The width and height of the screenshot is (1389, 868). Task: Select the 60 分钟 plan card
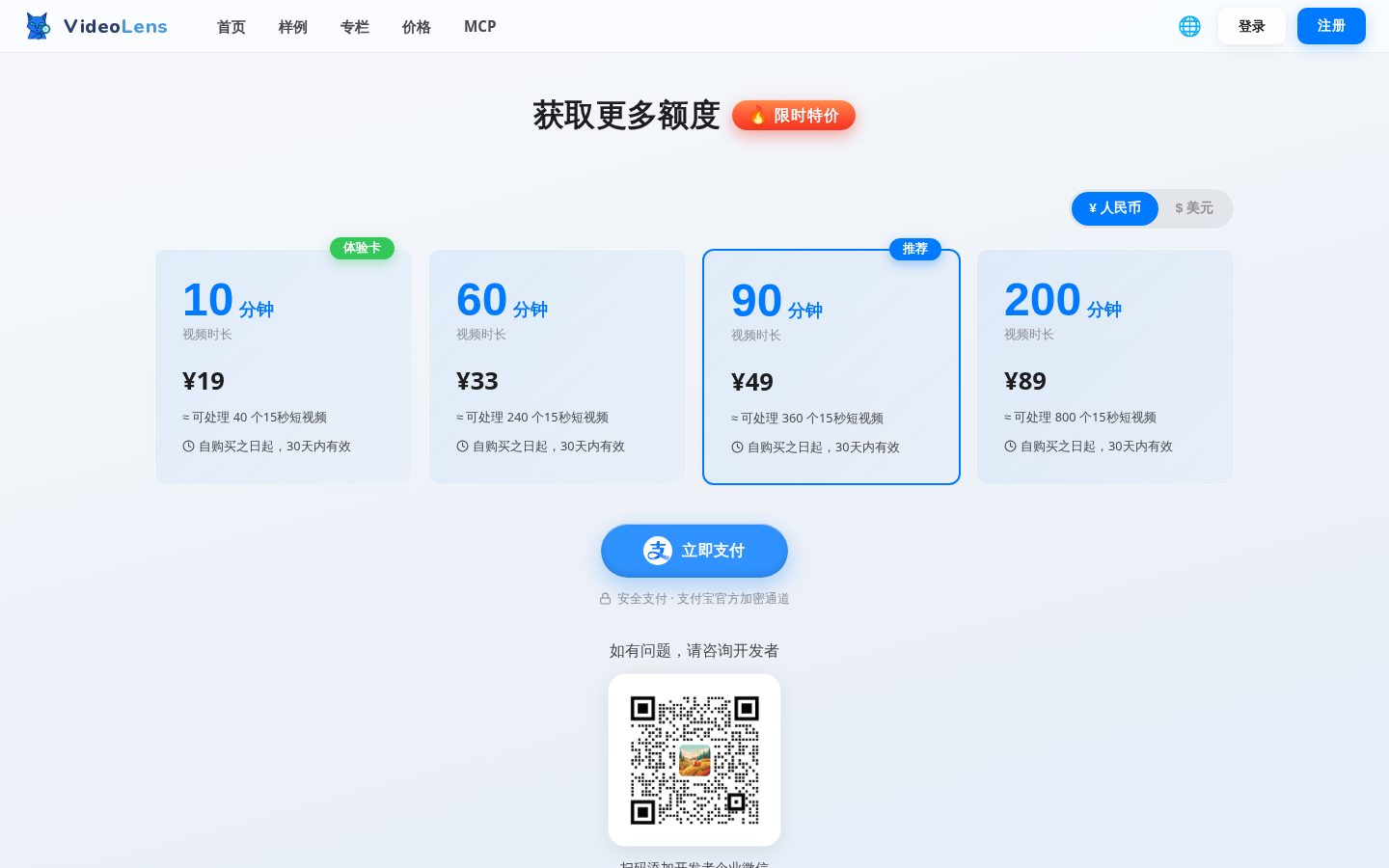(x=558, y=366)
